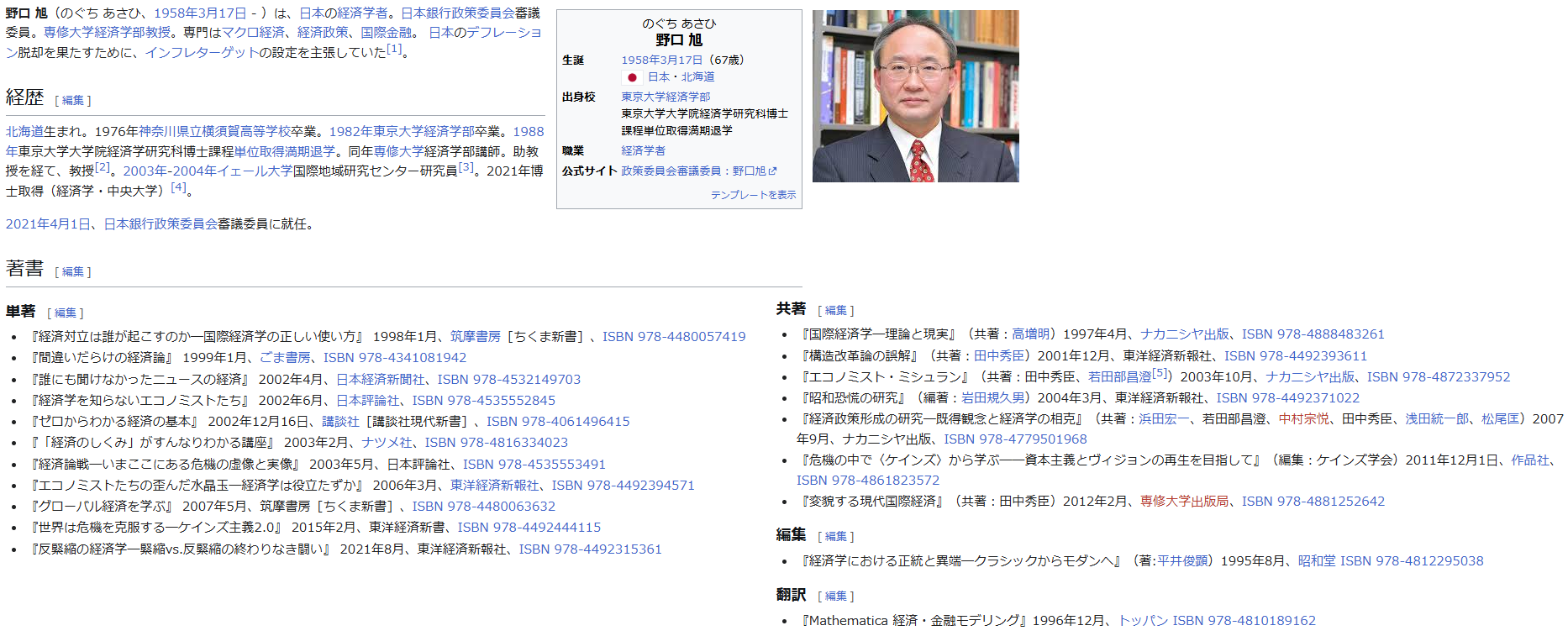Click the 神奈川県立横須賀高等学校 link
1568x636 pixels.
click(214, 132)
